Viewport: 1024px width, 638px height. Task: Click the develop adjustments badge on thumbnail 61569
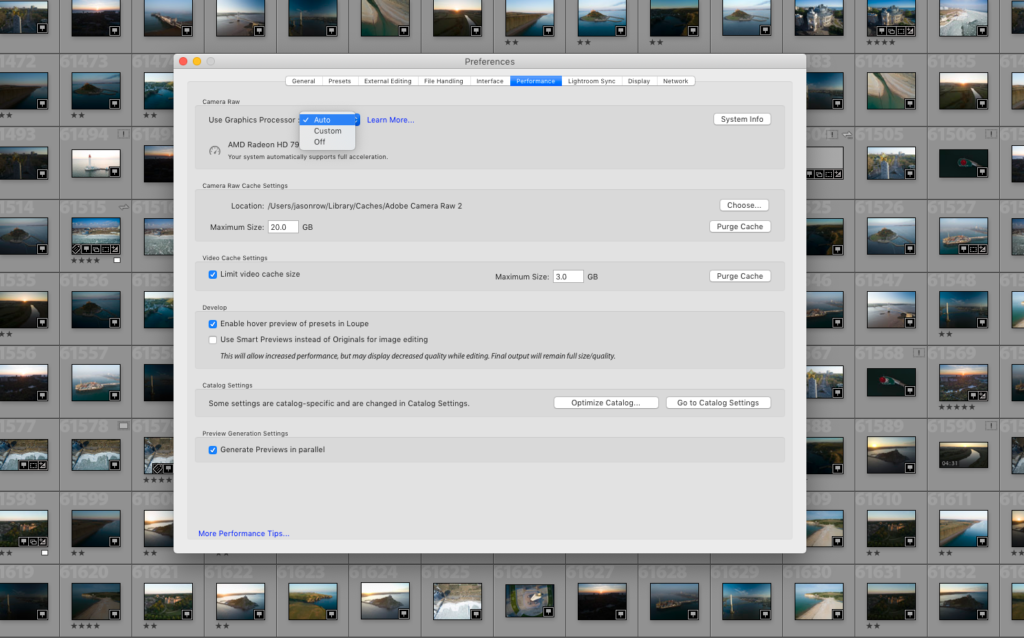[982, 395]
